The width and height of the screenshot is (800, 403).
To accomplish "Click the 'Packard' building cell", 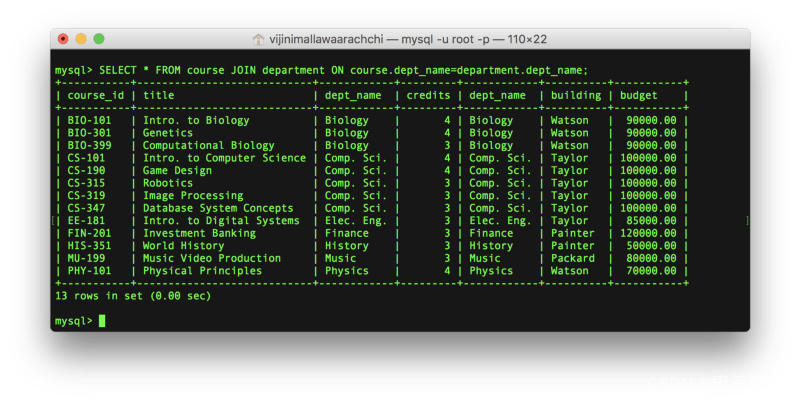I will 572,258.
